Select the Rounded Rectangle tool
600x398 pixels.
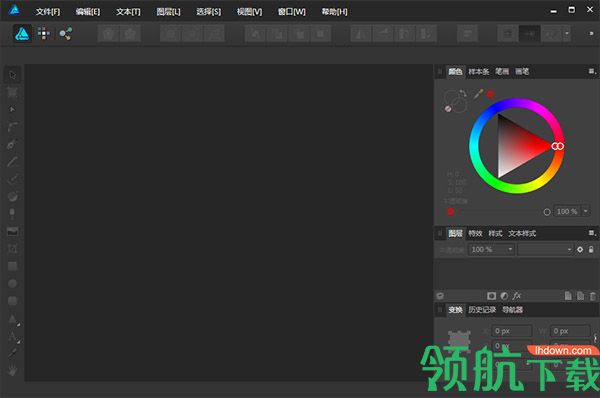[12, 301]
